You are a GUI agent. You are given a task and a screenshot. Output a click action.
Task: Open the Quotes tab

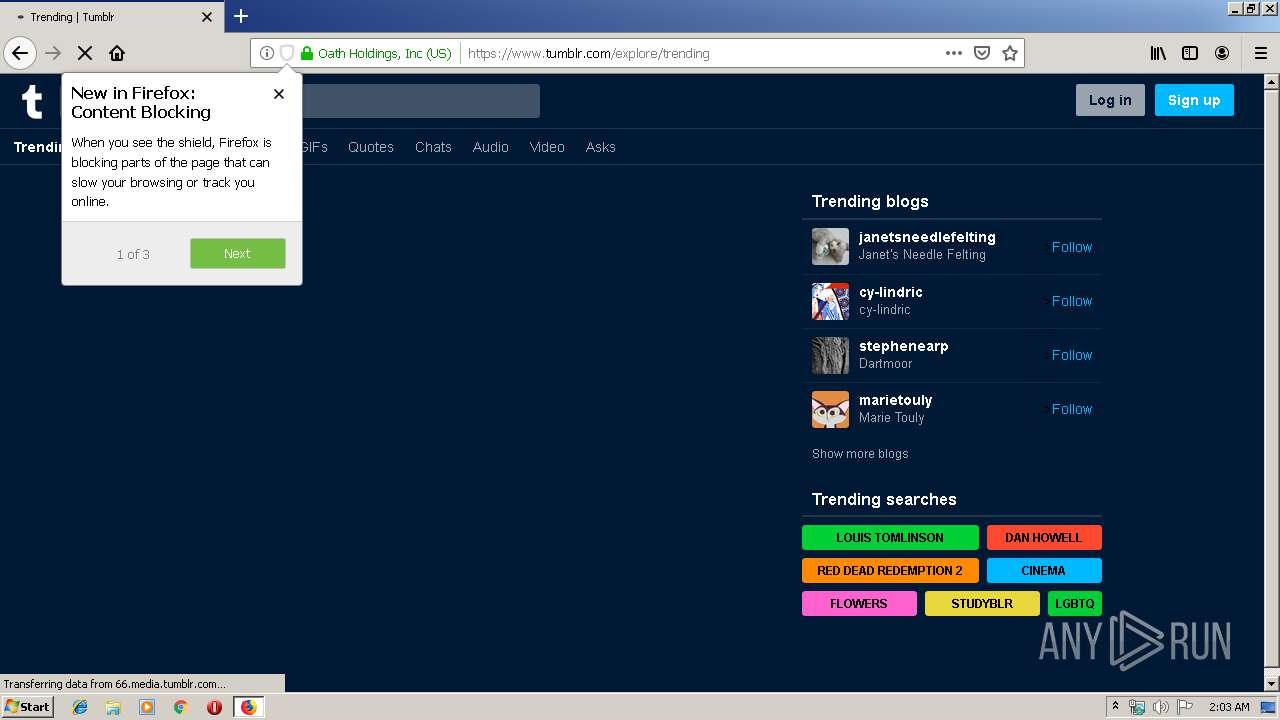[x=371, y=147]
